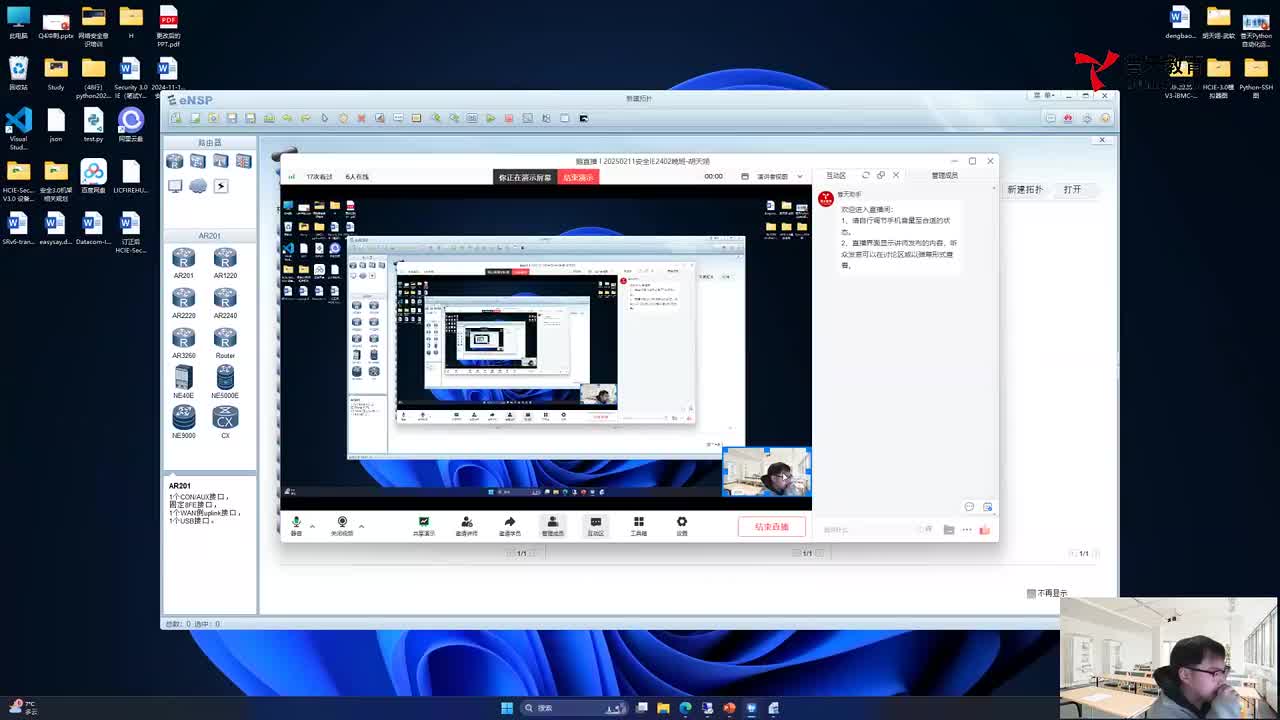Select the PC terminal category icon
1280x720 pixels.
coord(175,186)
